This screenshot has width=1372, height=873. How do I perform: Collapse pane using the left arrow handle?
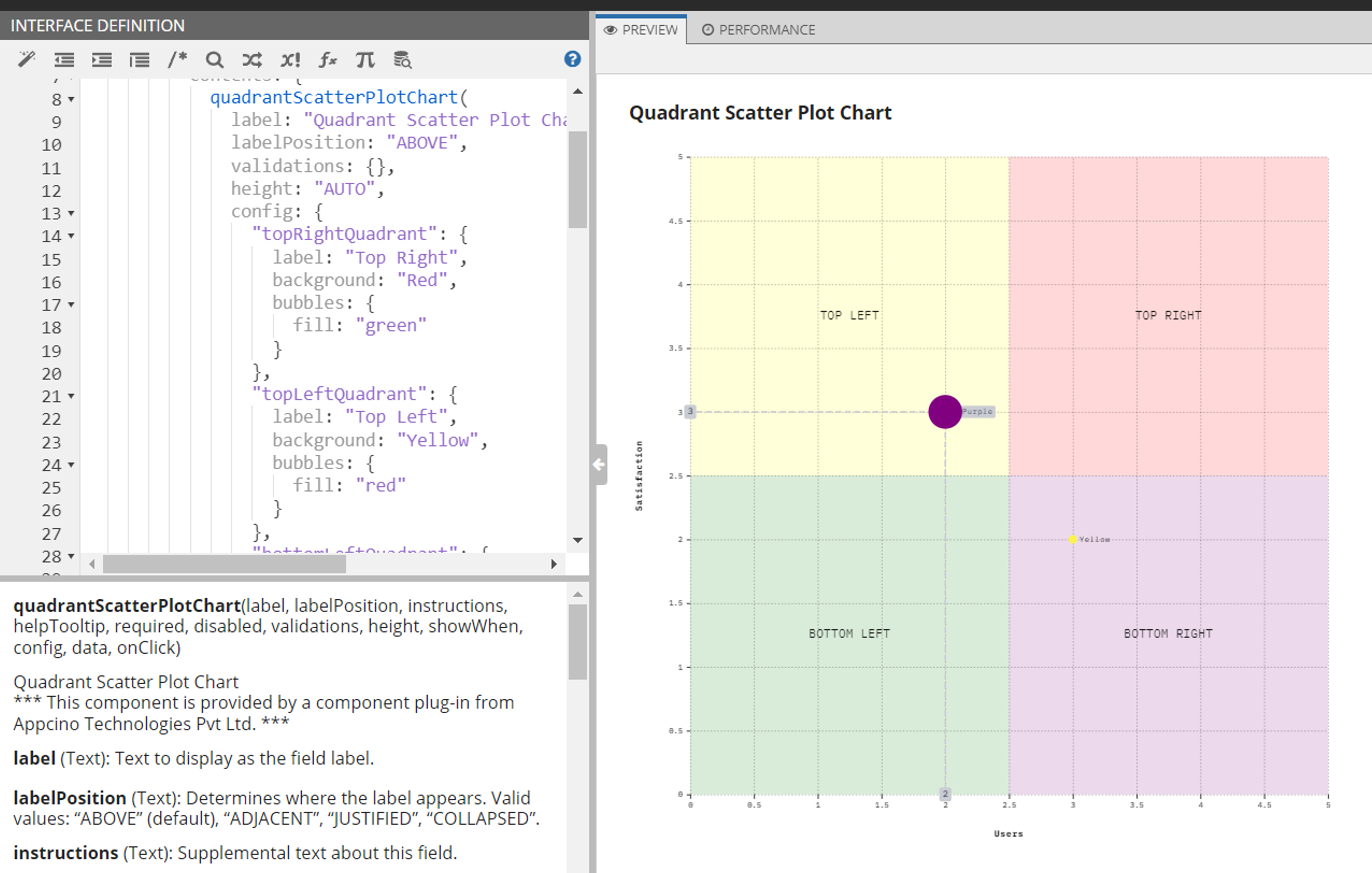pos(599,465)
